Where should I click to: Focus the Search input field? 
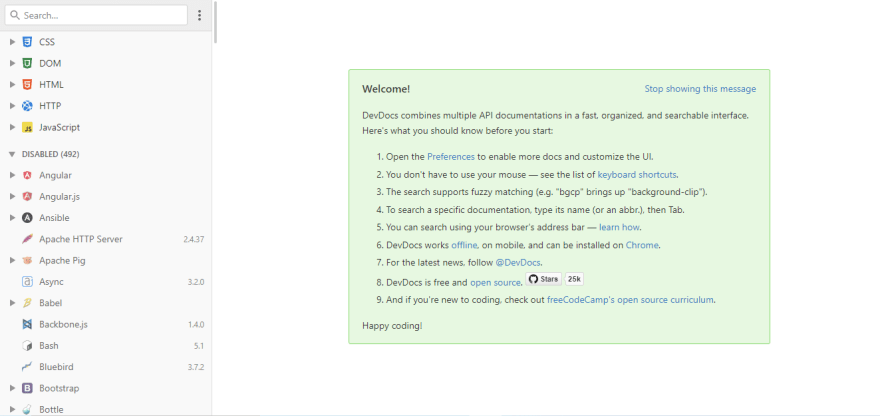(96, 15)
